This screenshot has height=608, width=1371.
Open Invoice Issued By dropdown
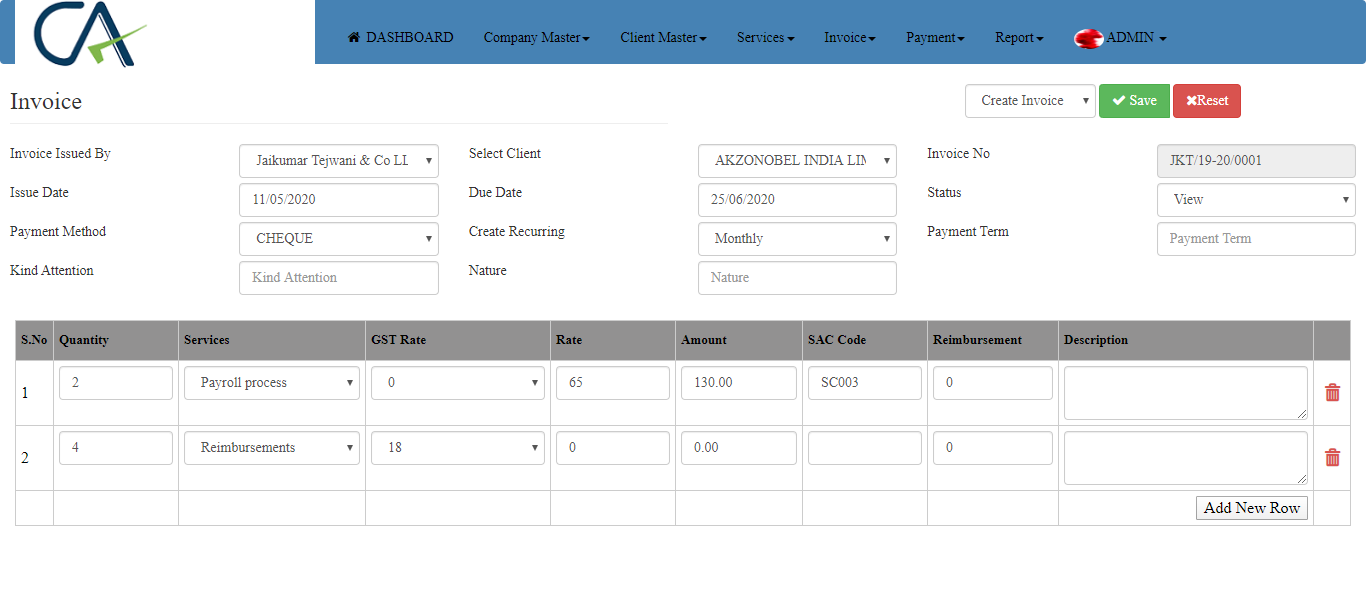click(339, 161)
